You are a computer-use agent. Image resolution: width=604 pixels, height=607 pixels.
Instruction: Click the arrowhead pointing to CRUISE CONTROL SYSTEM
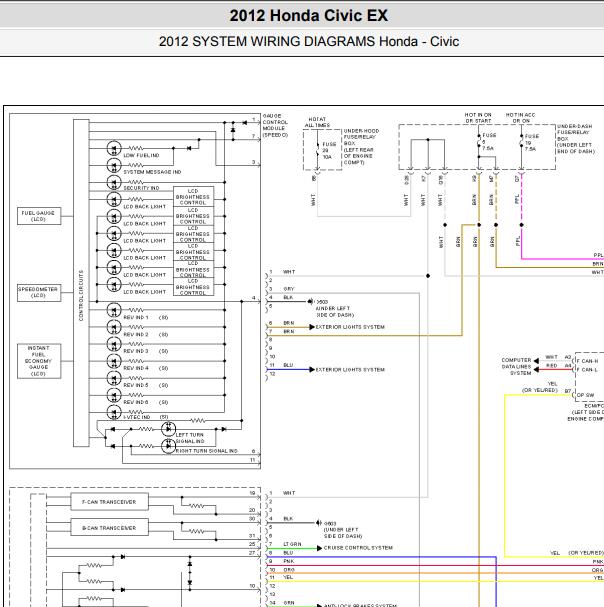pyautogui.click(x=319, y=548)
